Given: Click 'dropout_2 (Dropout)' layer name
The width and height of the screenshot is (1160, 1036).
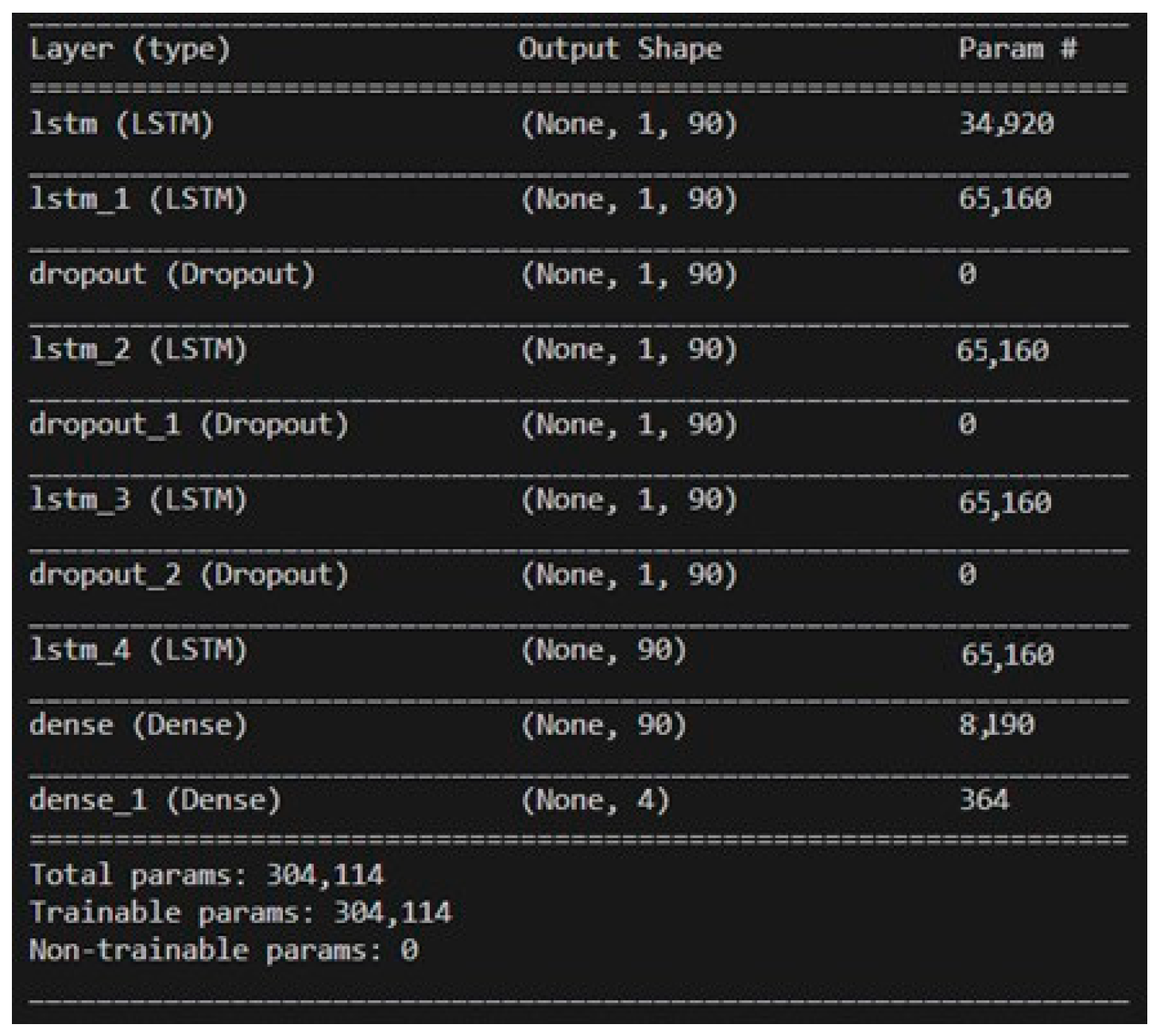Looking at the screenshot, I should 188,574.
